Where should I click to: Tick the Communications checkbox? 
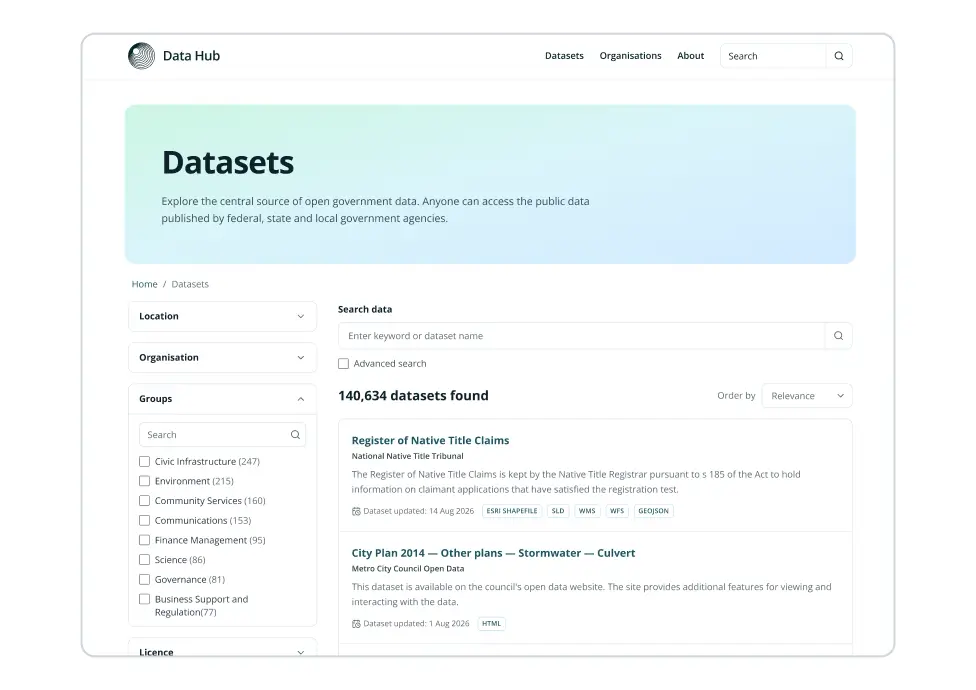click(x=144, y=521)
